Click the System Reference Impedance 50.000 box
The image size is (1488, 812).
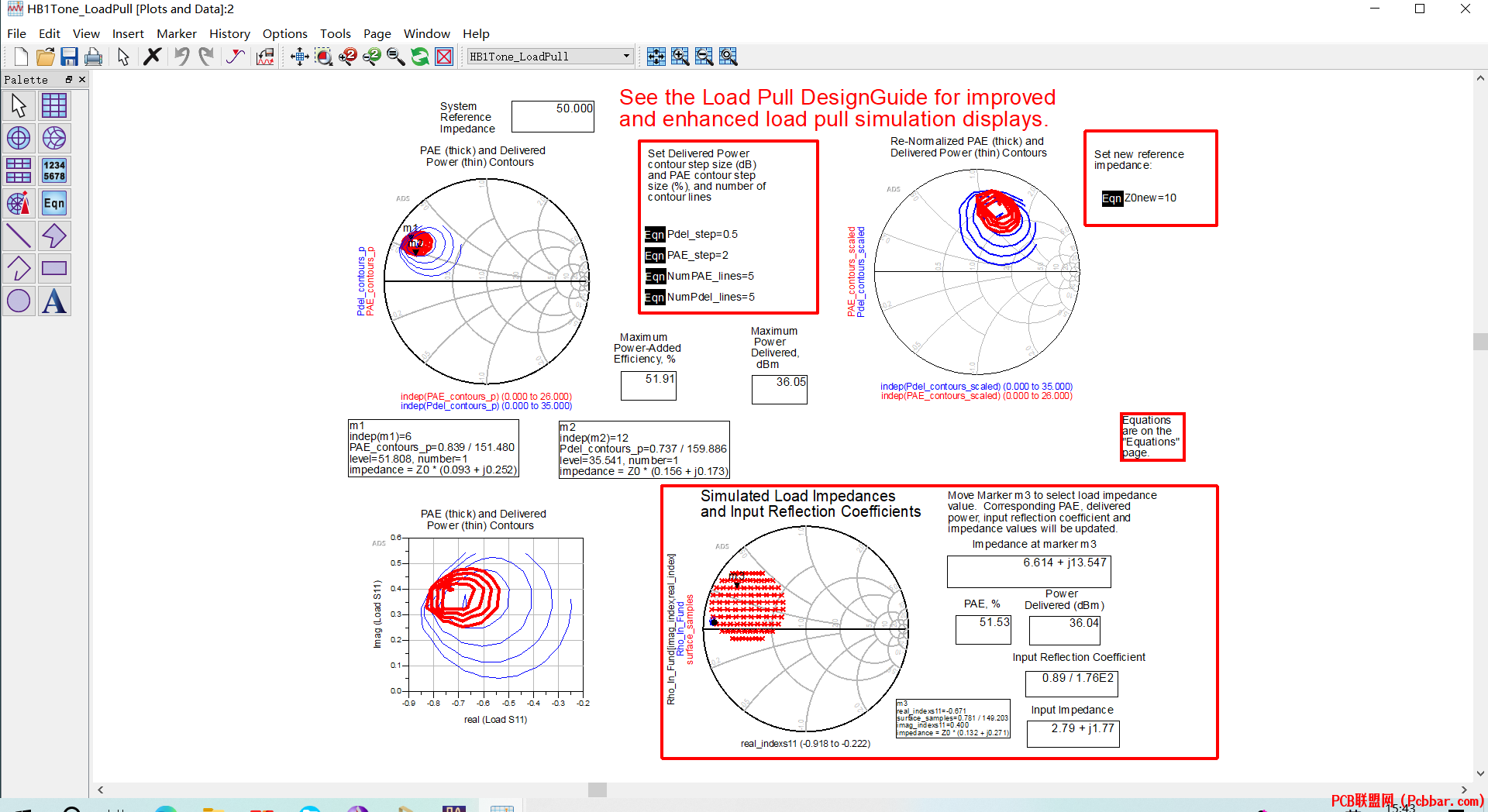click(x=553, y=116)
